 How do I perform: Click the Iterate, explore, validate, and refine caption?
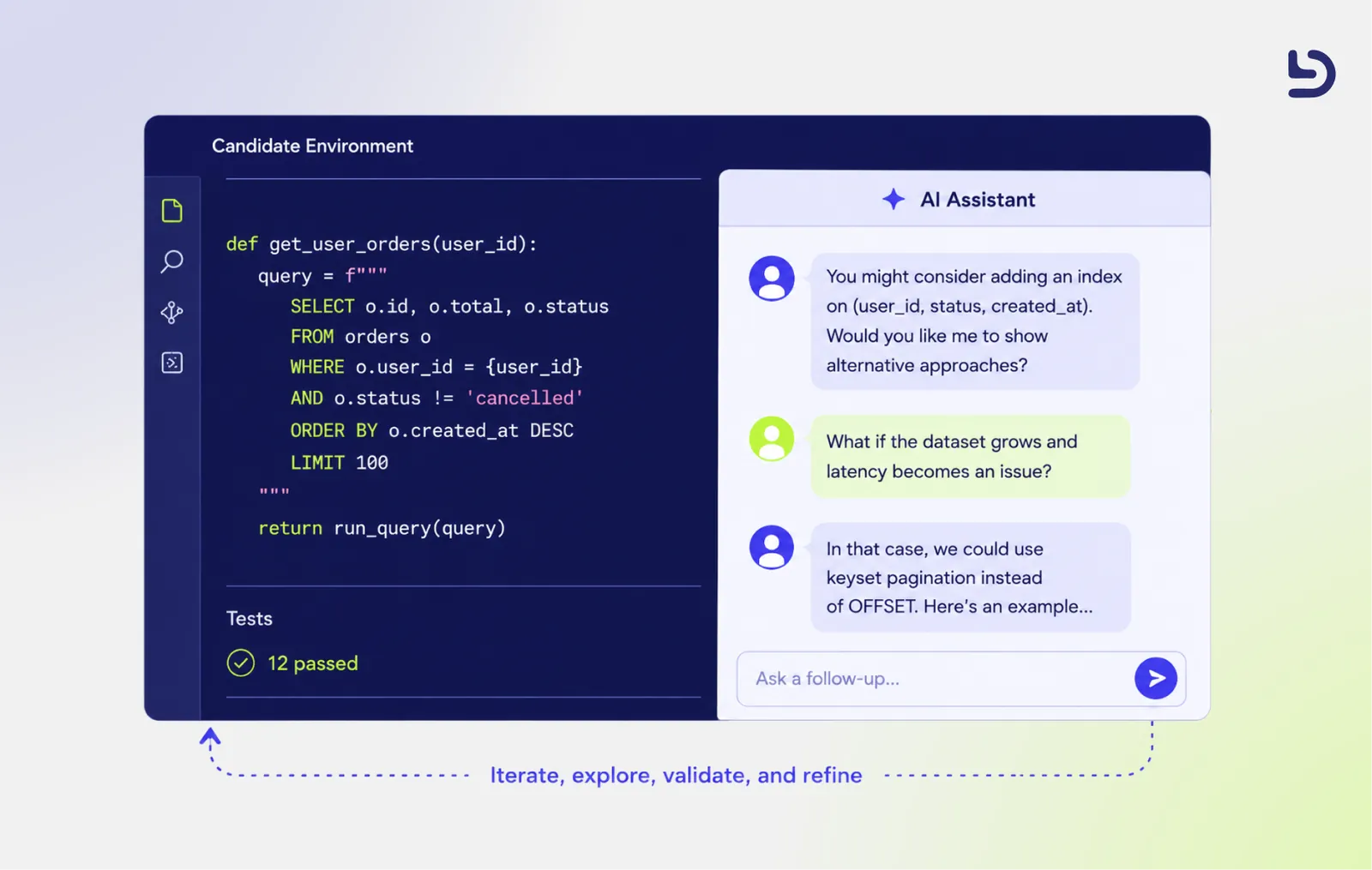(677, 775)
